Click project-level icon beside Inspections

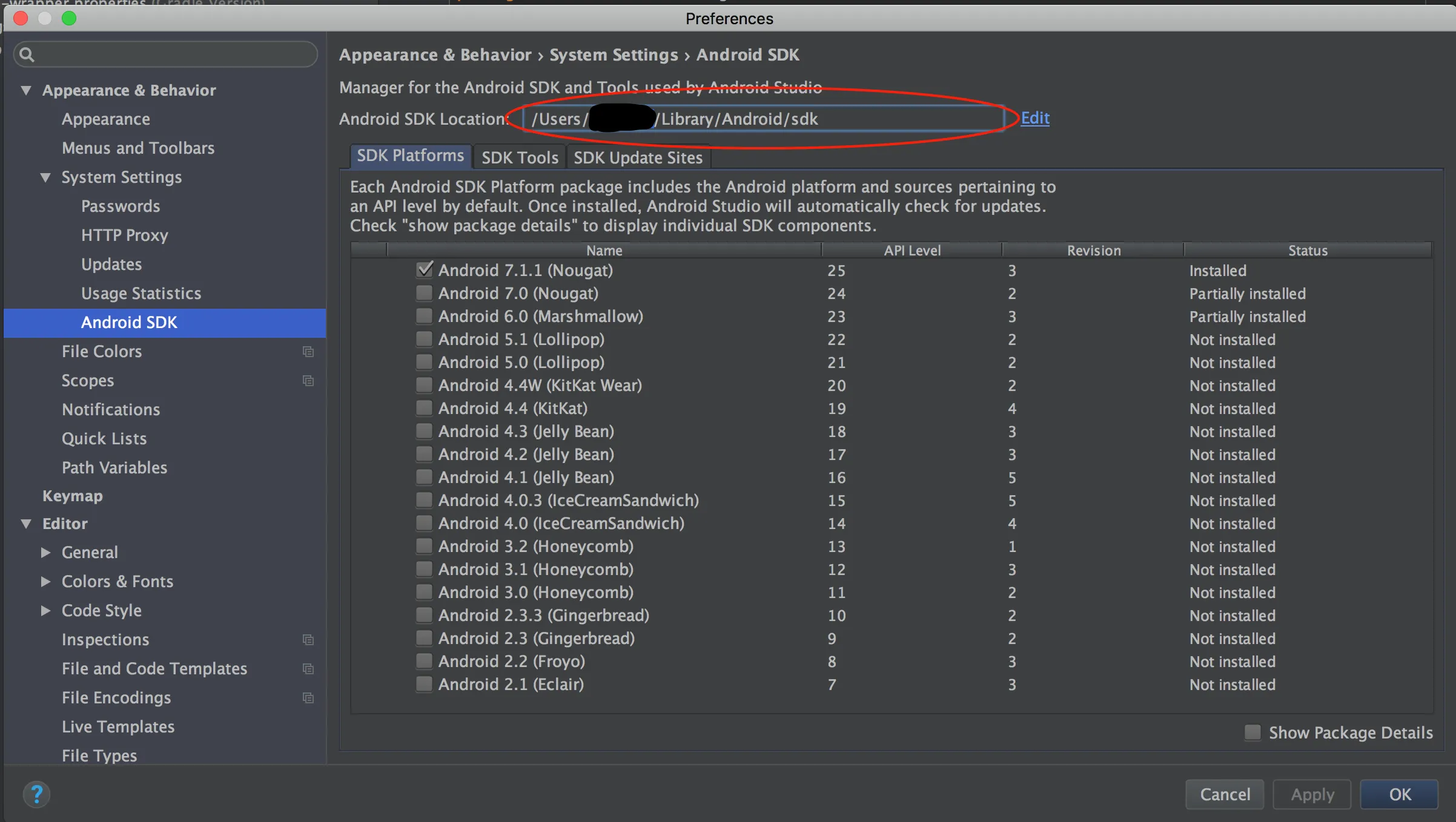pyautogui.click(x=308, y=640)
